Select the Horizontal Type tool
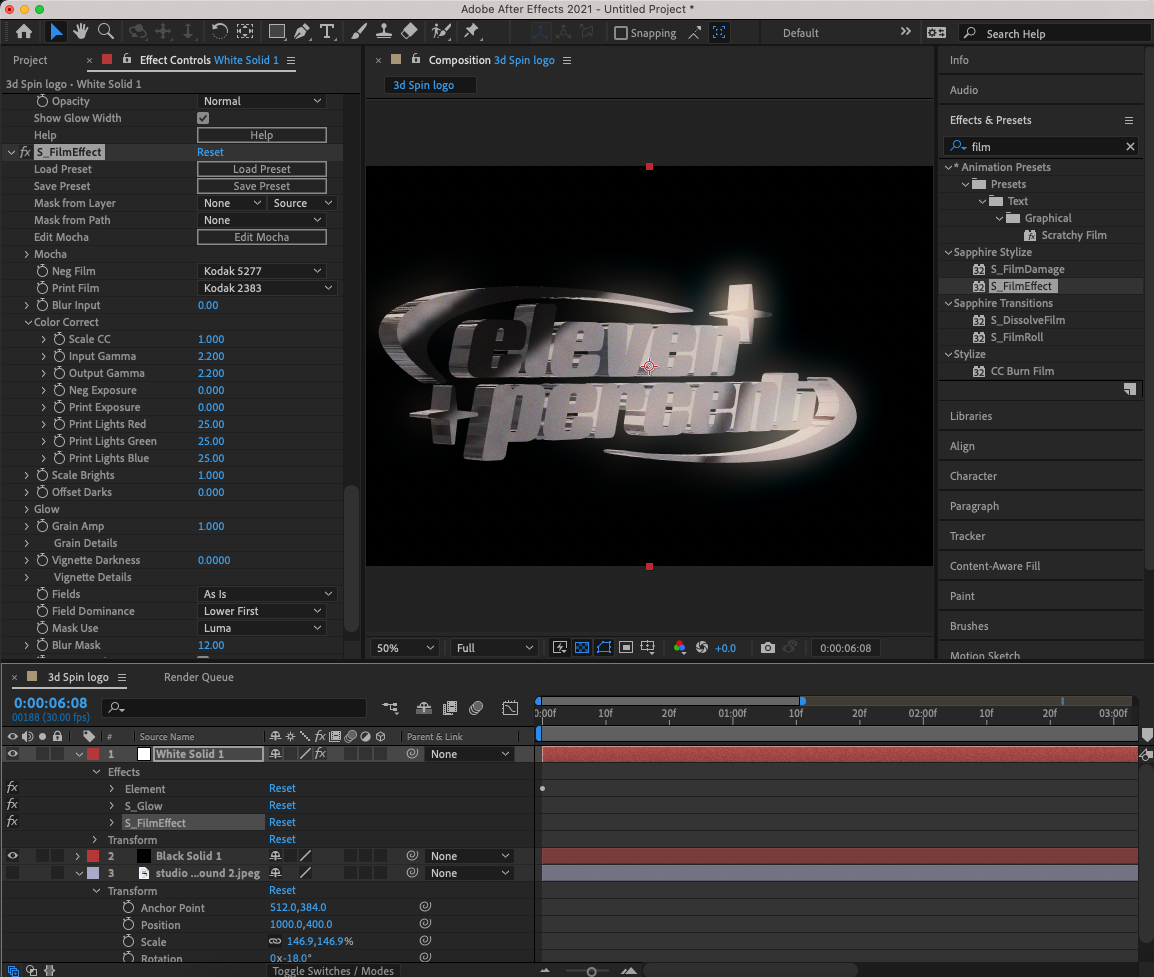The width and height of the screenshot is (1154, 977). (327, 31)
